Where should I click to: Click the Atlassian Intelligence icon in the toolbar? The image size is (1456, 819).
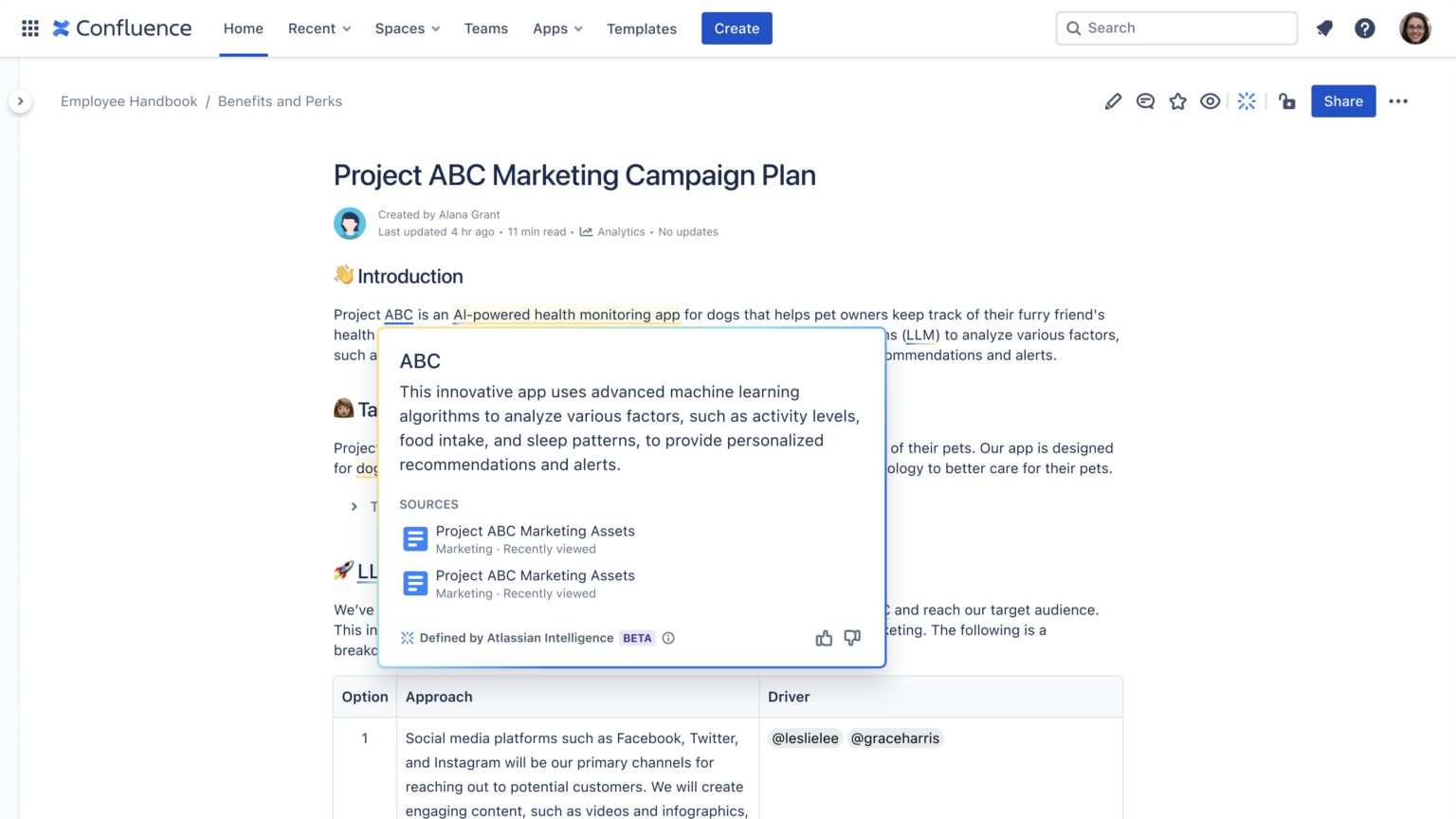(x=1247, y=100)
